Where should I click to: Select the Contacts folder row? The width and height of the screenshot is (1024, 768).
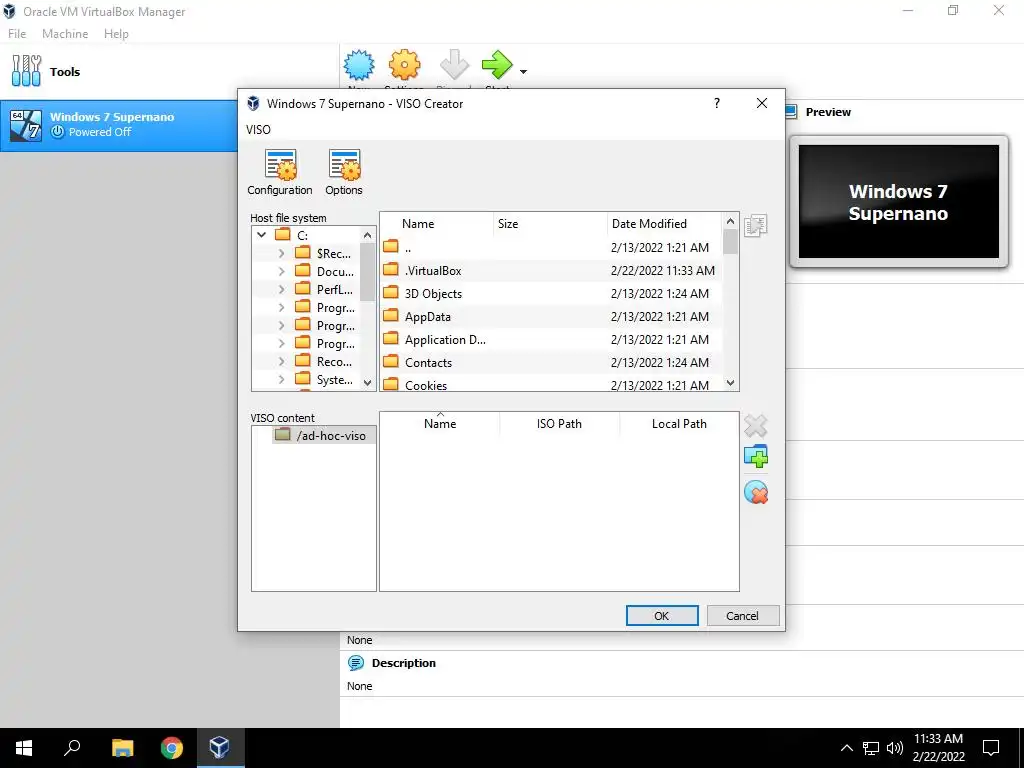point(551,362)
